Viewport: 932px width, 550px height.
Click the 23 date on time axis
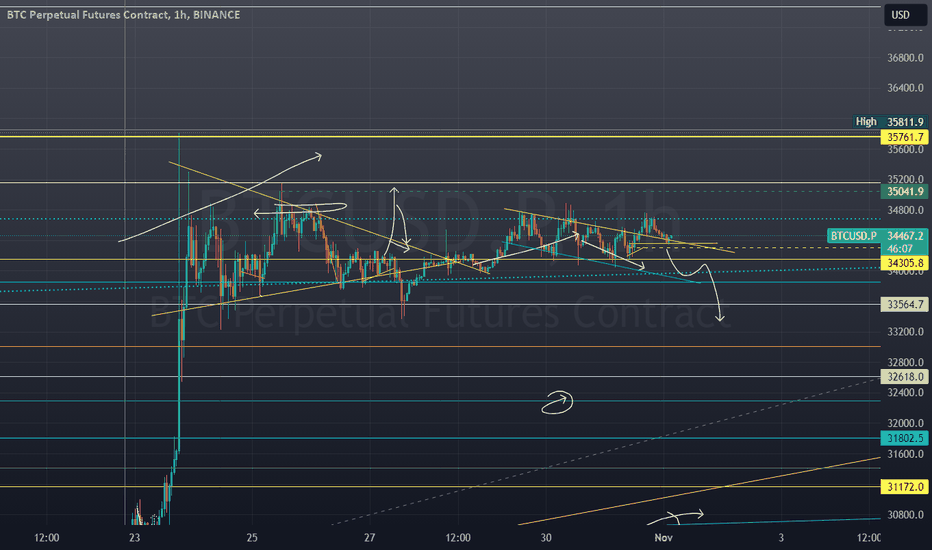pos(135,538)
